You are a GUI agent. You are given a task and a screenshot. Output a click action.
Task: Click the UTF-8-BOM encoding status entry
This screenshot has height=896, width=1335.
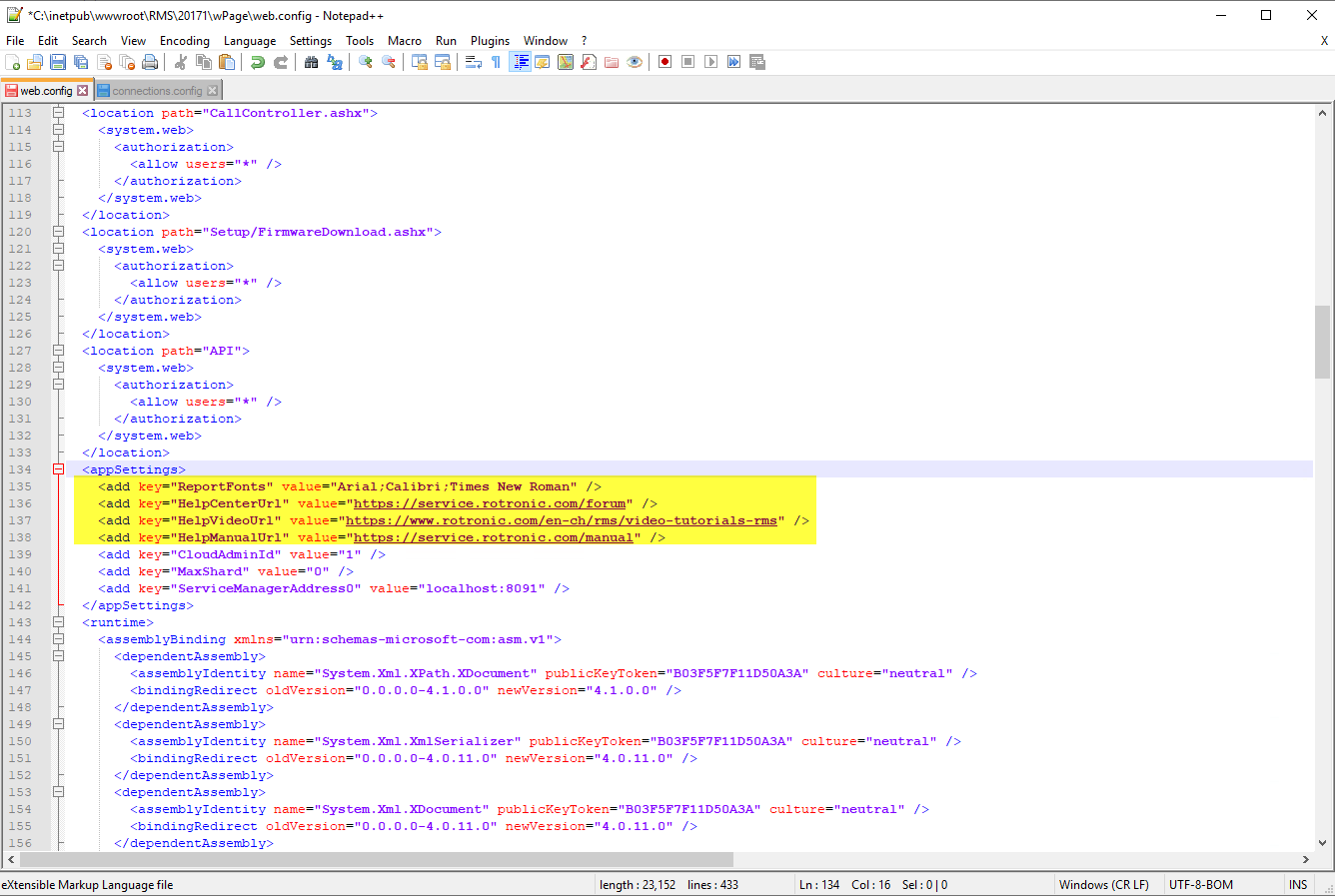(x=1201, y=885)
